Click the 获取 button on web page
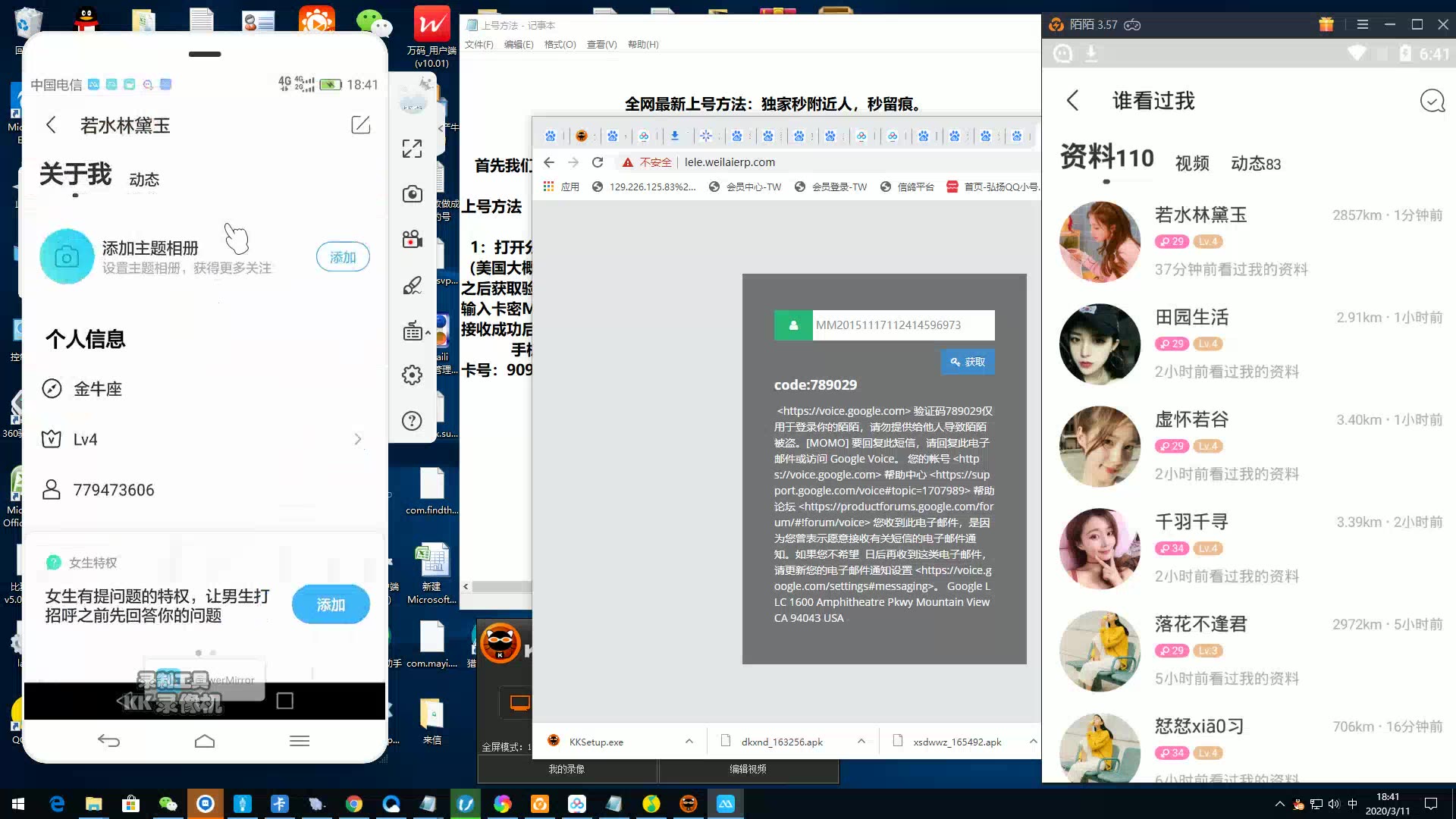Image resolution: width=1456 pixels, height=819 pixels. point(968,362)
